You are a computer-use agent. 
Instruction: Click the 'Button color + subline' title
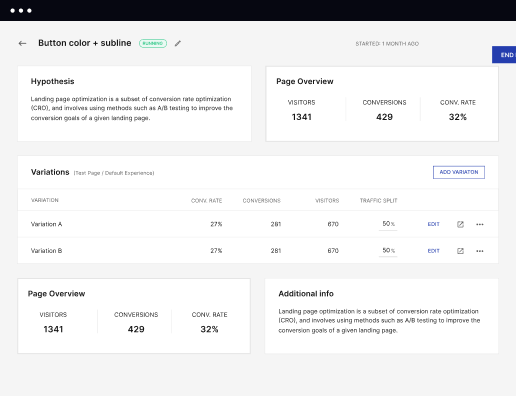pyautogui.click(x=85, y=43)
